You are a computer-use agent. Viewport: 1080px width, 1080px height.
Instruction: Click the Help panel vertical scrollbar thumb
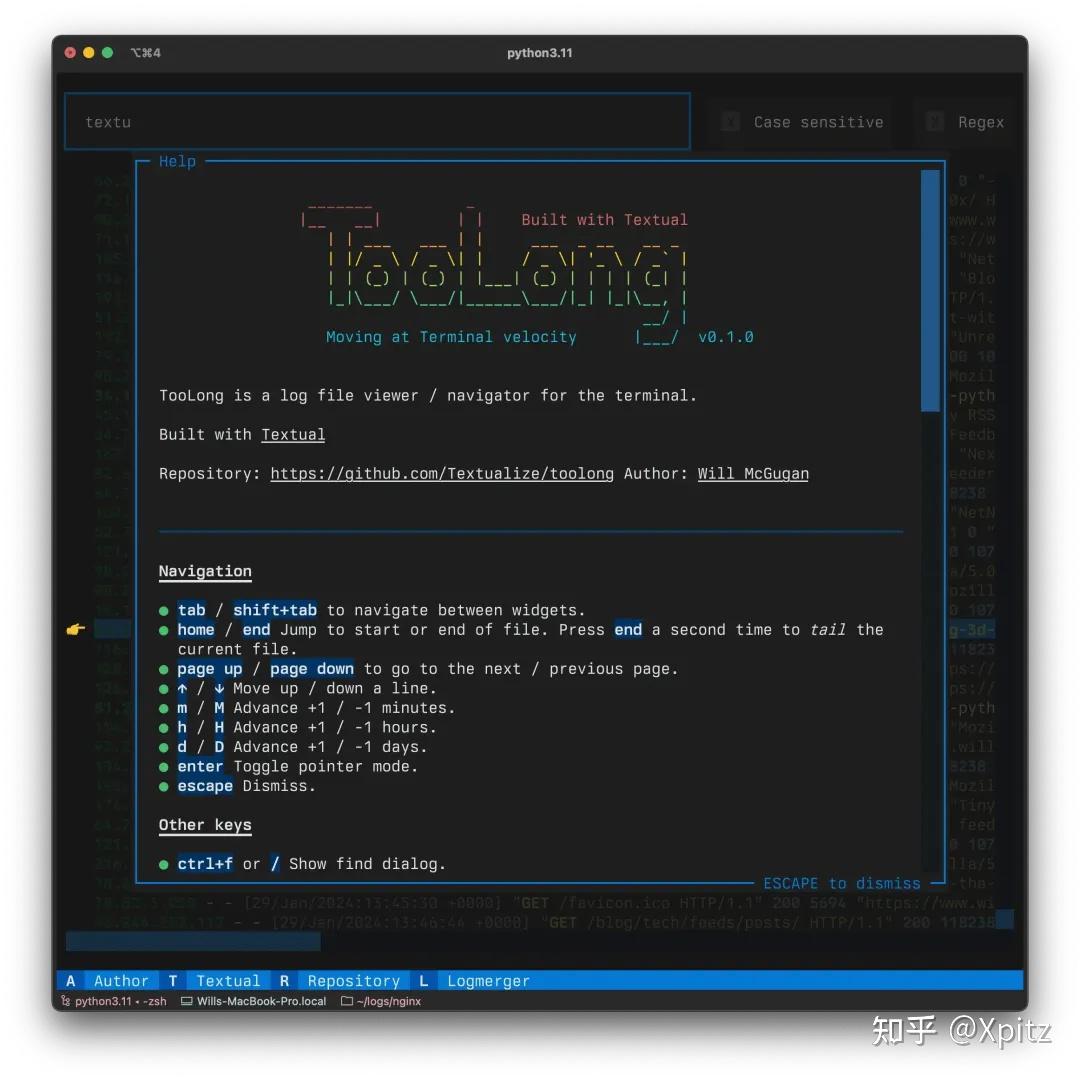[931, 291]
